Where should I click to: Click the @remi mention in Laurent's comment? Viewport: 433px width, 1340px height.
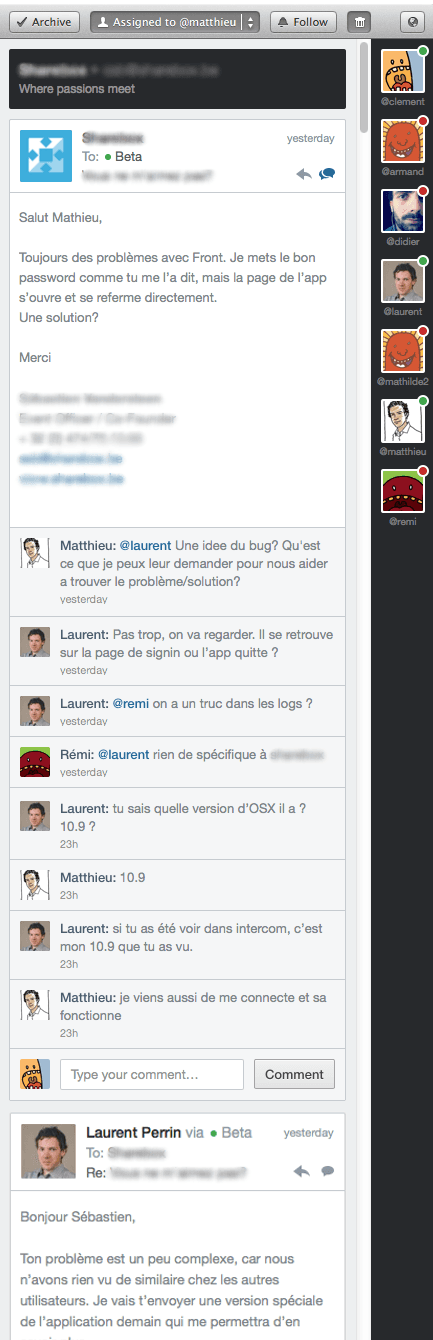click(130, 703)
